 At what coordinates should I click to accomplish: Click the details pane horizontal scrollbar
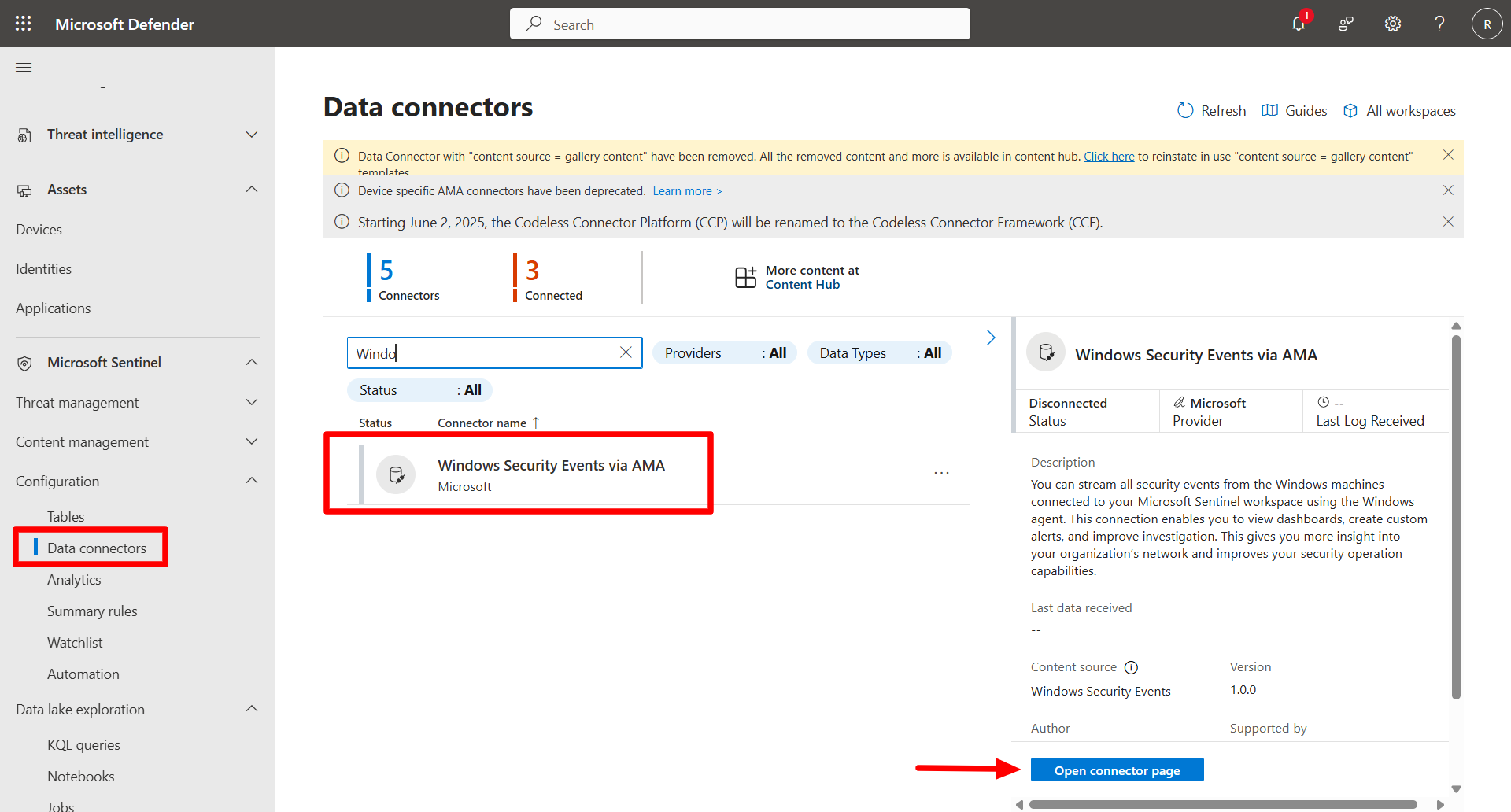(1223, 805)
